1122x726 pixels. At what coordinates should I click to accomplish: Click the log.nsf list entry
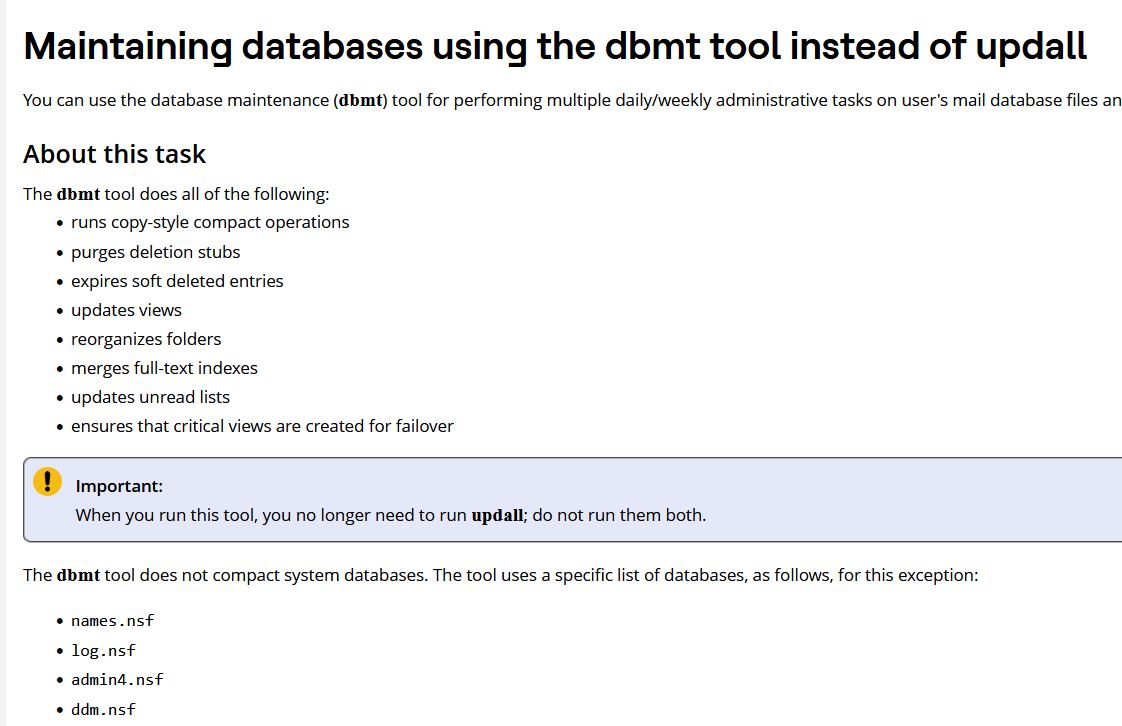[103, 650]
